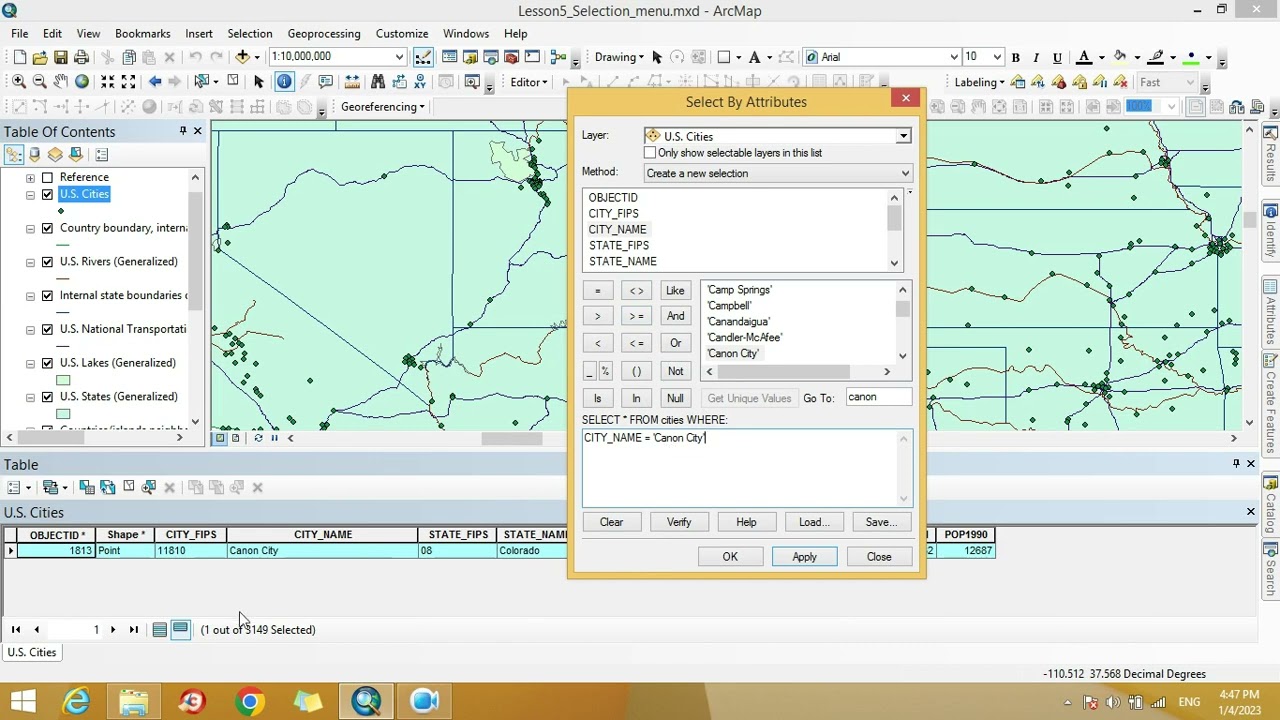Screen dimensions: 1280x720
Task: Uncheck Country boundary layer visibility
Action: click(x=47, y=228)
